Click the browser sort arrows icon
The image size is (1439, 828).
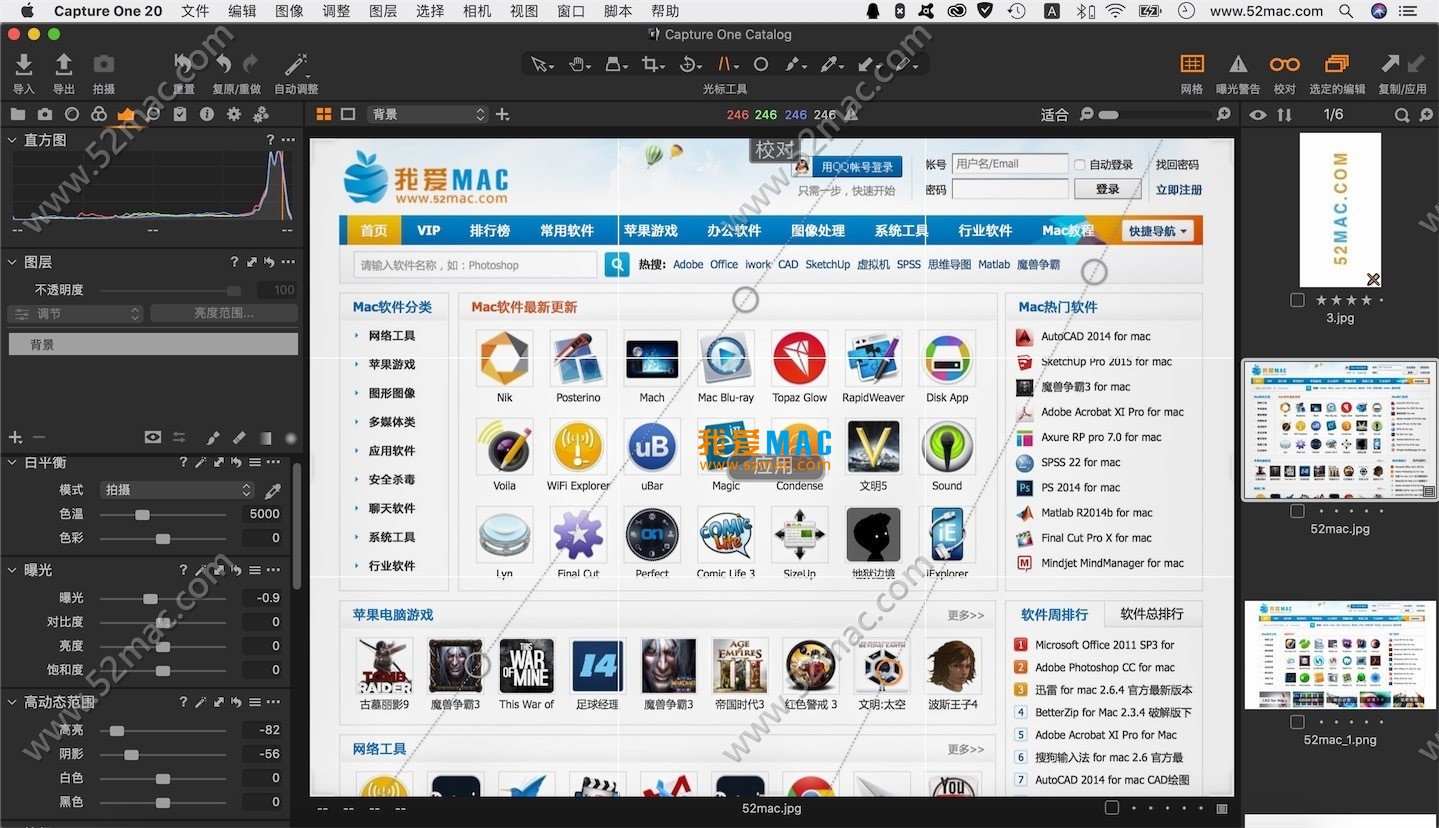pos(1284,115)
